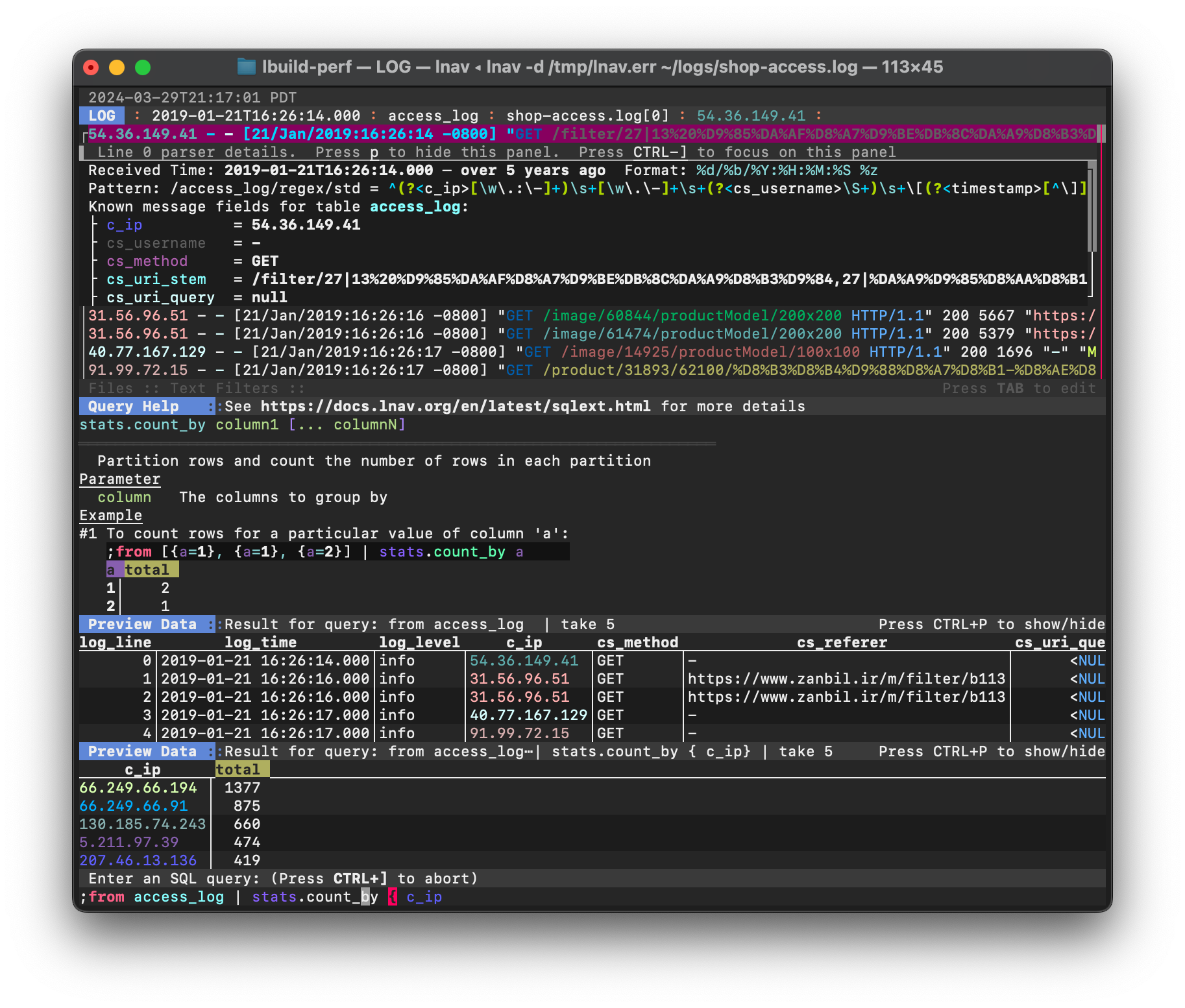Click the access_log table name in parser details
This screenshot has width=1185, height=1008.
click(415, 206)
